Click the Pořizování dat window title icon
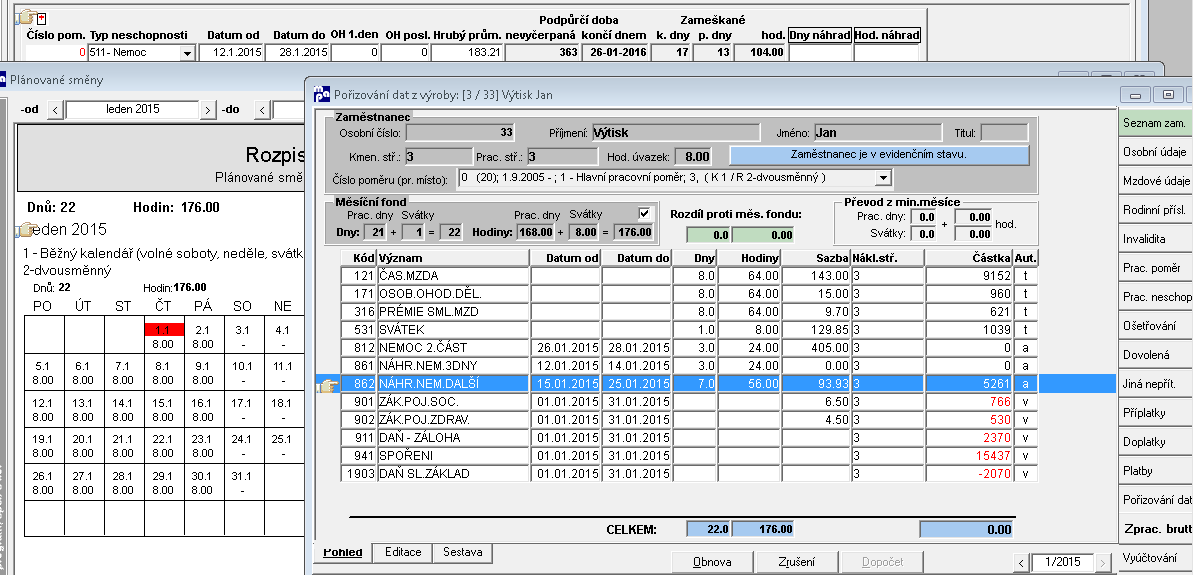The image size is (1194, 575). pos(322,94)
